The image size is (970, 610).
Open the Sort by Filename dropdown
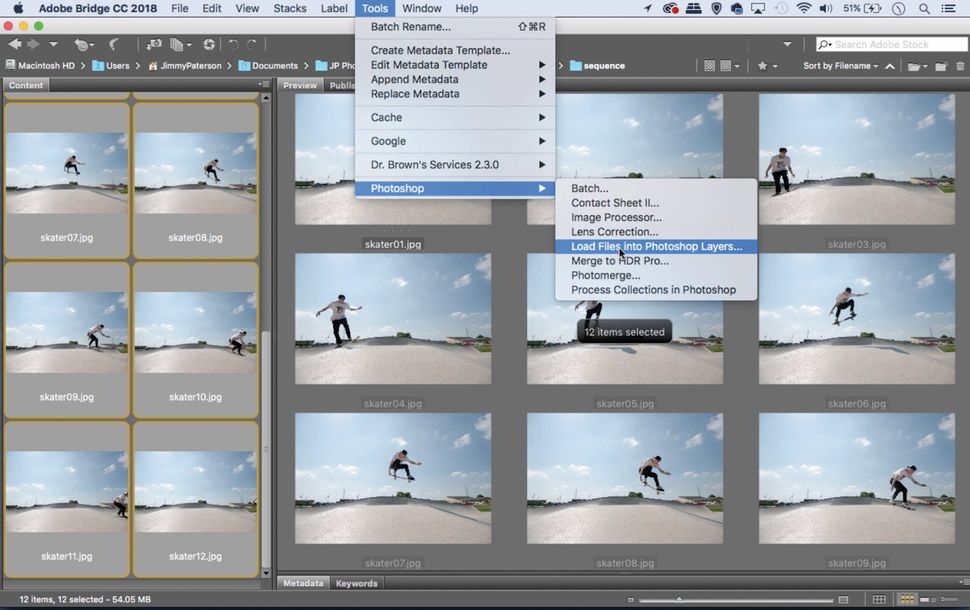pos(836,65)
